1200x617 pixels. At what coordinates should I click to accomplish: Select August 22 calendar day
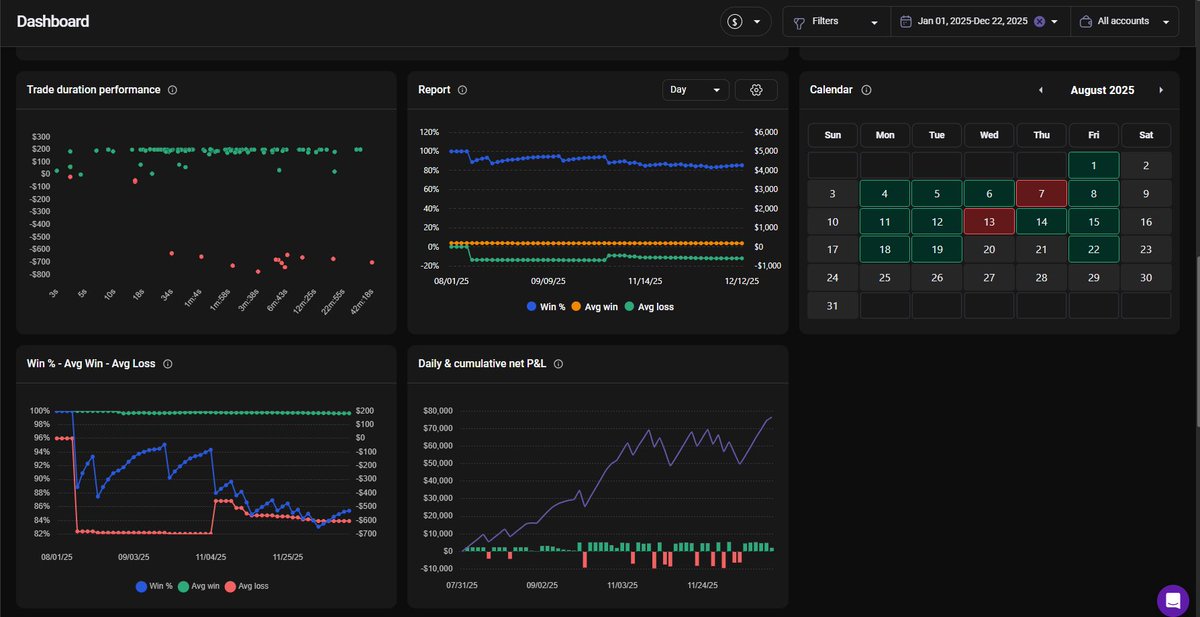1094,250
